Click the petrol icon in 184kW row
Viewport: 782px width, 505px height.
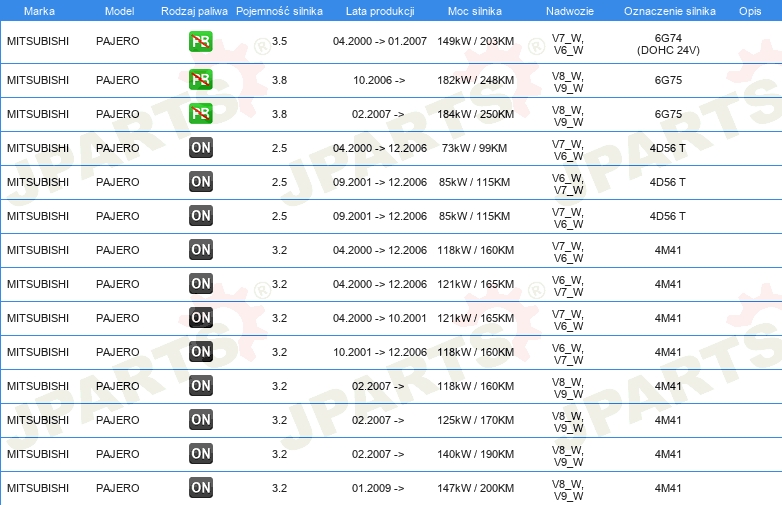click(200, 114)
